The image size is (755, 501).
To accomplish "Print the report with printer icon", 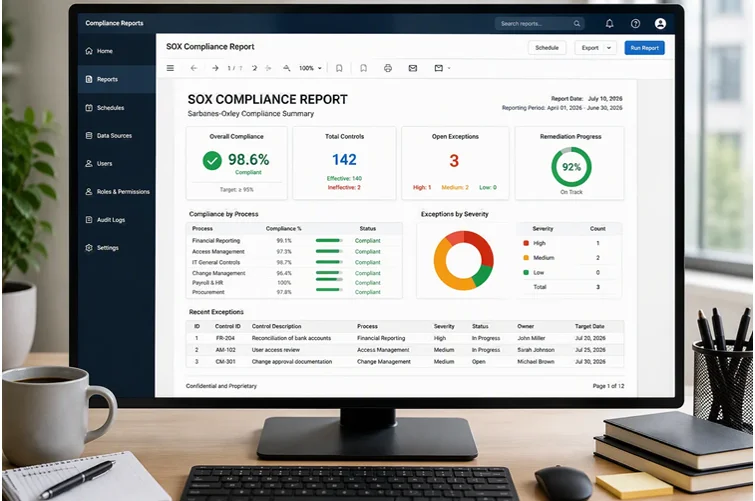I will [x=388, y=68].
